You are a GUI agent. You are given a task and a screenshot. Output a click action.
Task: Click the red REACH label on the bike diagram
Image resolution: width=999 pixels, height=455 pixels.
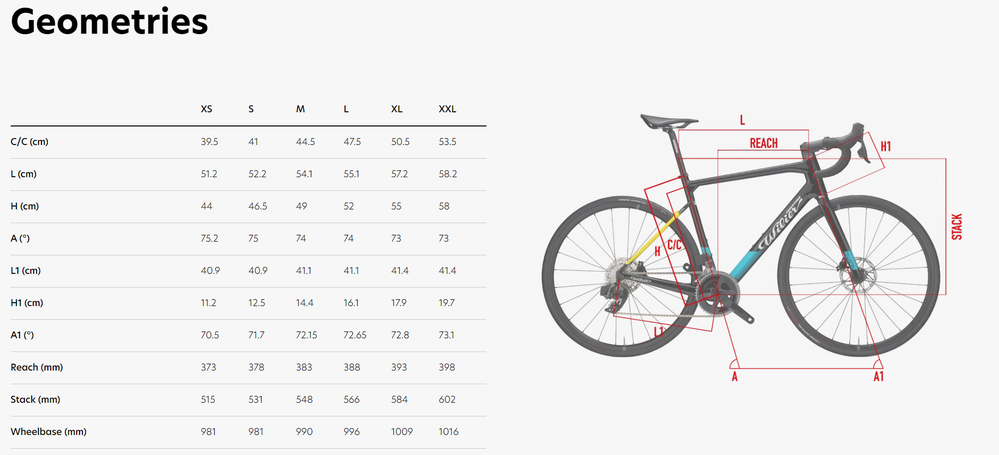[x=763, y=143]
